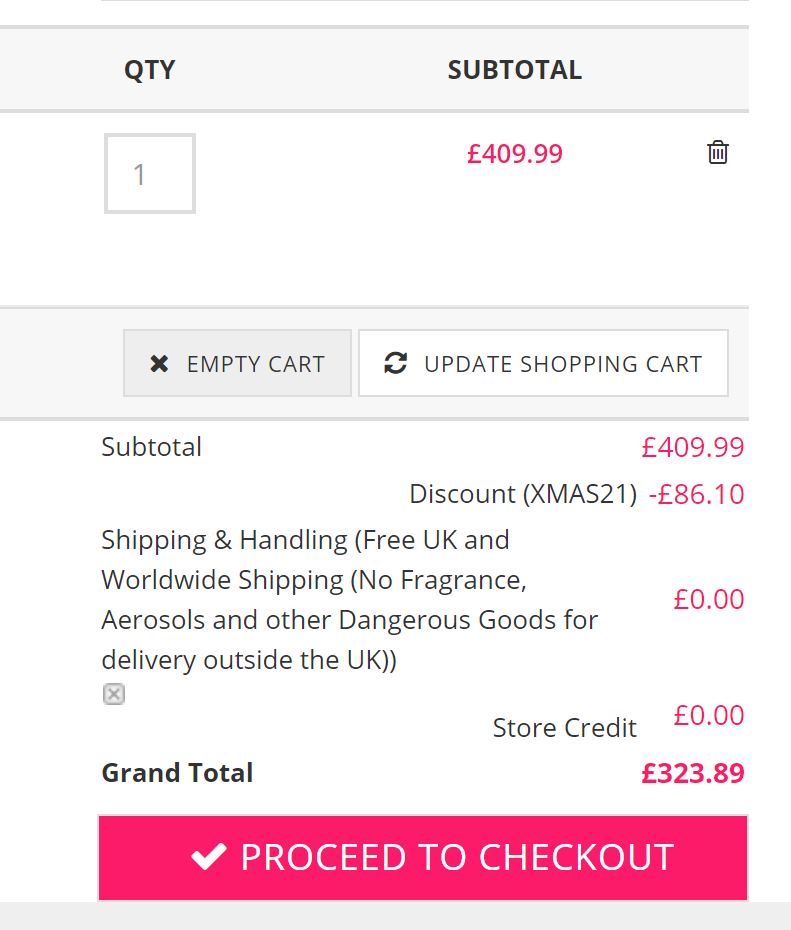Click the Grand Total label

[x=177, y=773]
